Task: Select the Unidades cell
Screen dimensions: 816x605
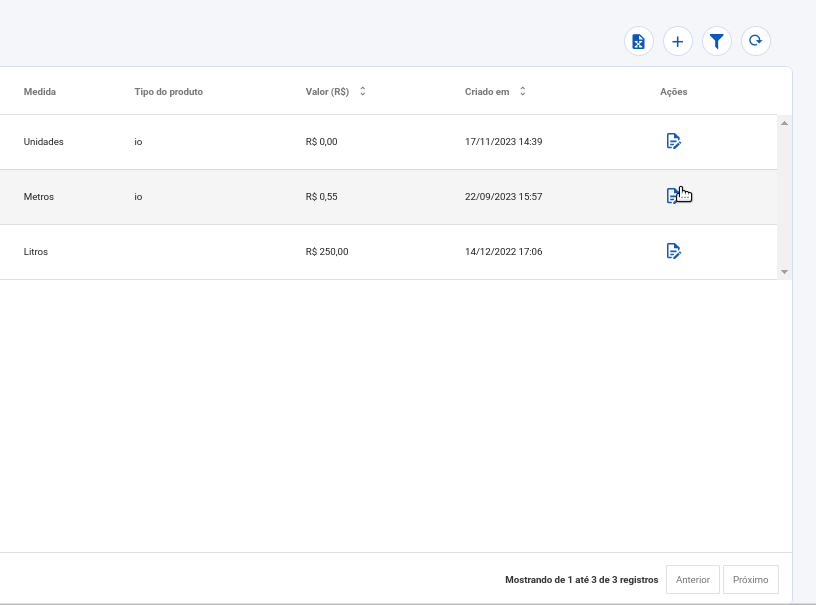Action: [x=44, y=142]
